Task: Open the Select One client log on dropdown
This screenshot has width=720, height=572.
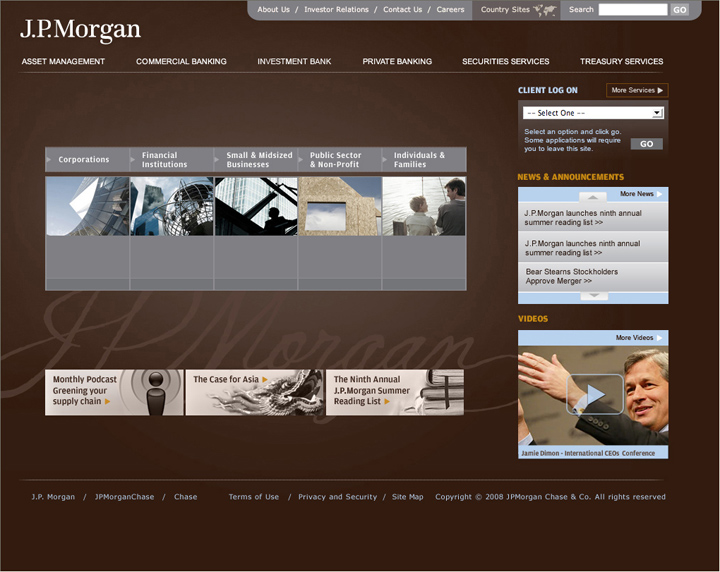Action: click(x=593, y=113)
